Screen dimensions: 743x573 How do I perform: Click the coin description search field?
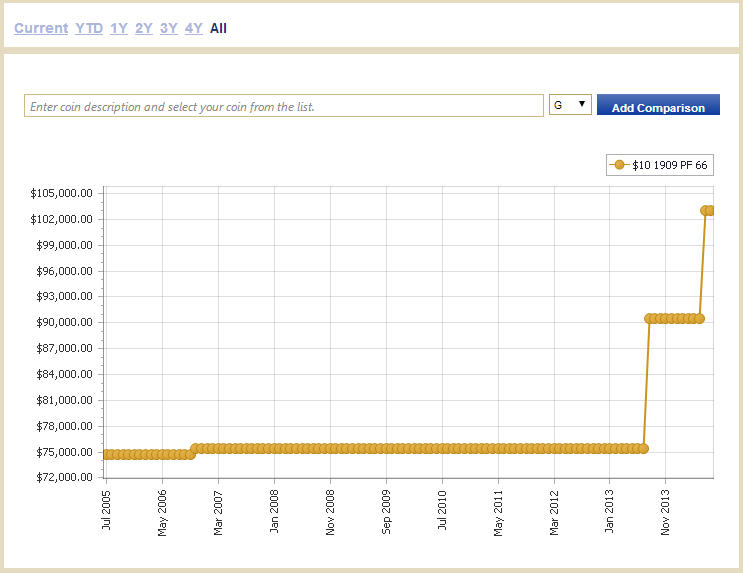283,106
